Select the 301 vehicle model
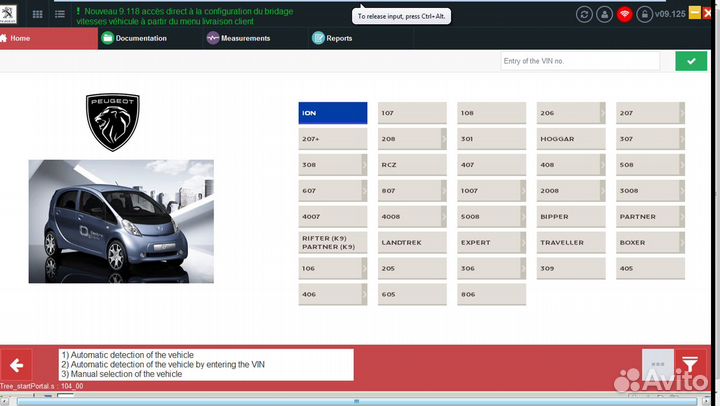This screenshot has width=720, height=406. click(491, 139)
